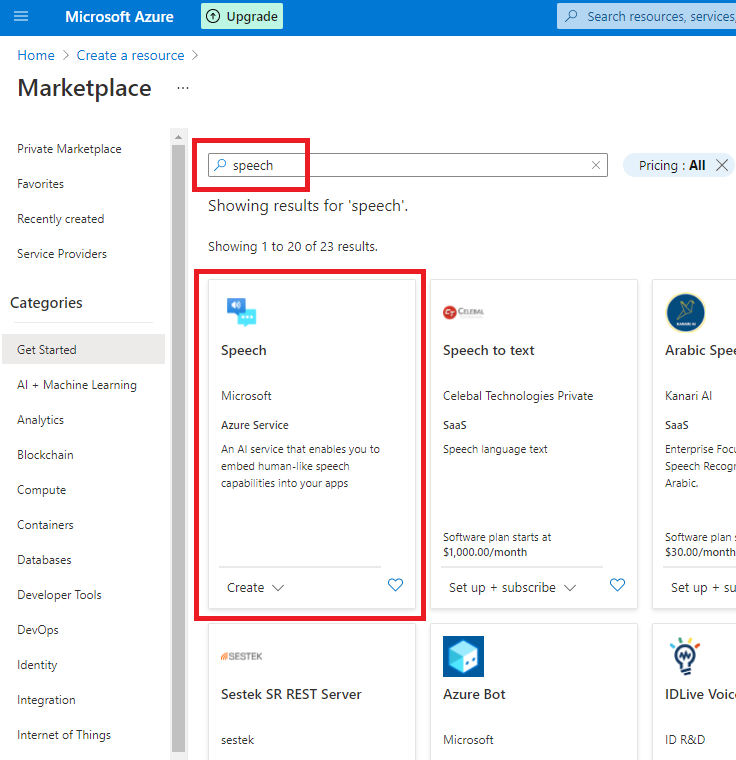
Task: Expand the Set up + subscribe dropdown
Action: click(512, 588)
